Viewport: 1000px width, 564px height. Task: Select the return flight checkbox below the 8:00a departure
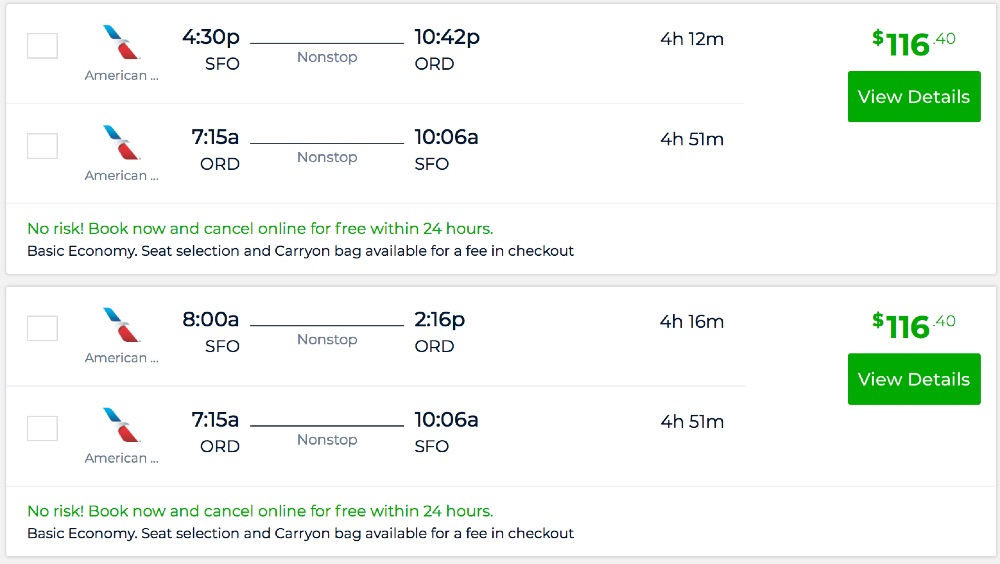click(x=42, y=428)
